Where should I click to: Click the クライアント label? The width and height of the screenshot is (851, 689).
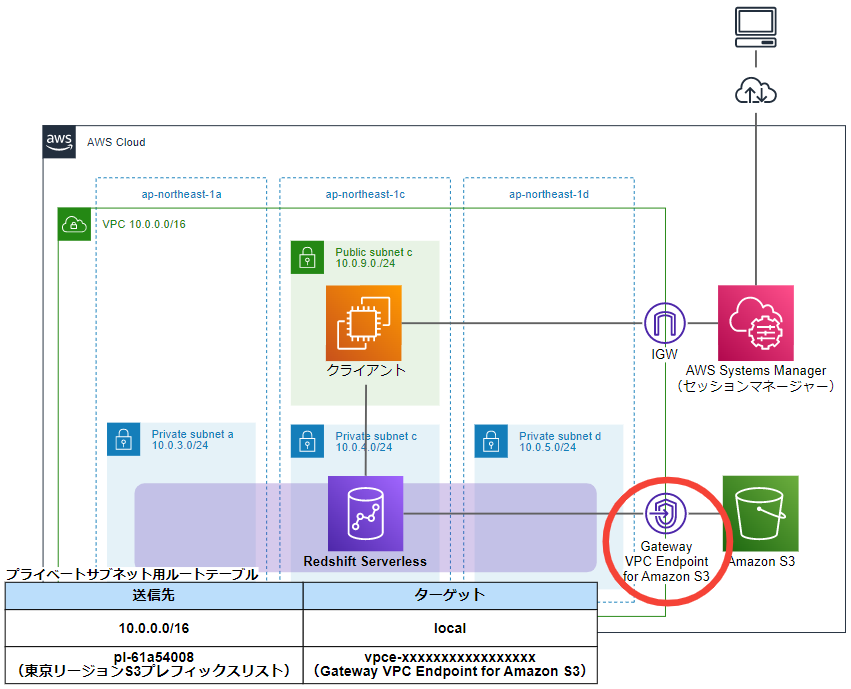pos(366,371)
